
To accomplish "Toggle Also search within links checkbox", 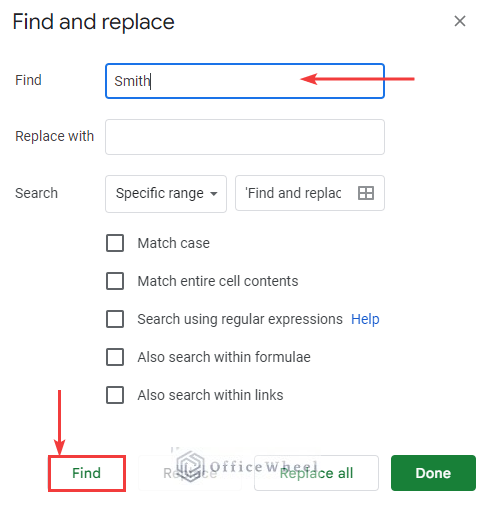I will (115, 395).
